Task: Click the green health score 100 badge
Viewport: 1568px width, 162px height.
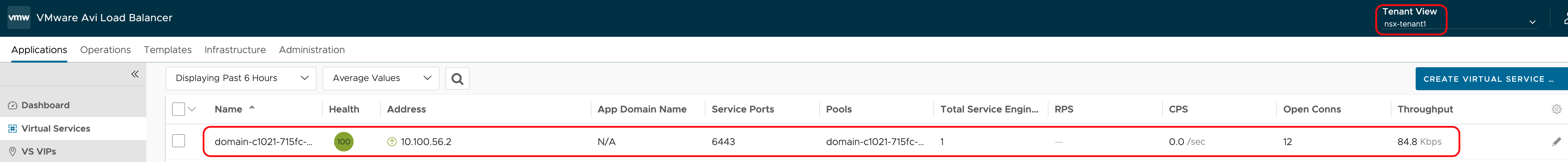Action: 343,141
